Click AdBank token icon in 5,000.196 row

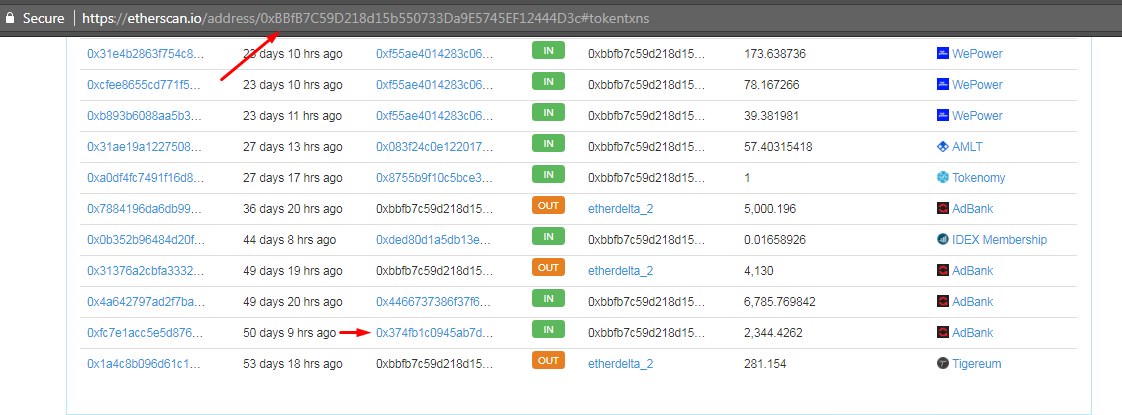[942, 208]
